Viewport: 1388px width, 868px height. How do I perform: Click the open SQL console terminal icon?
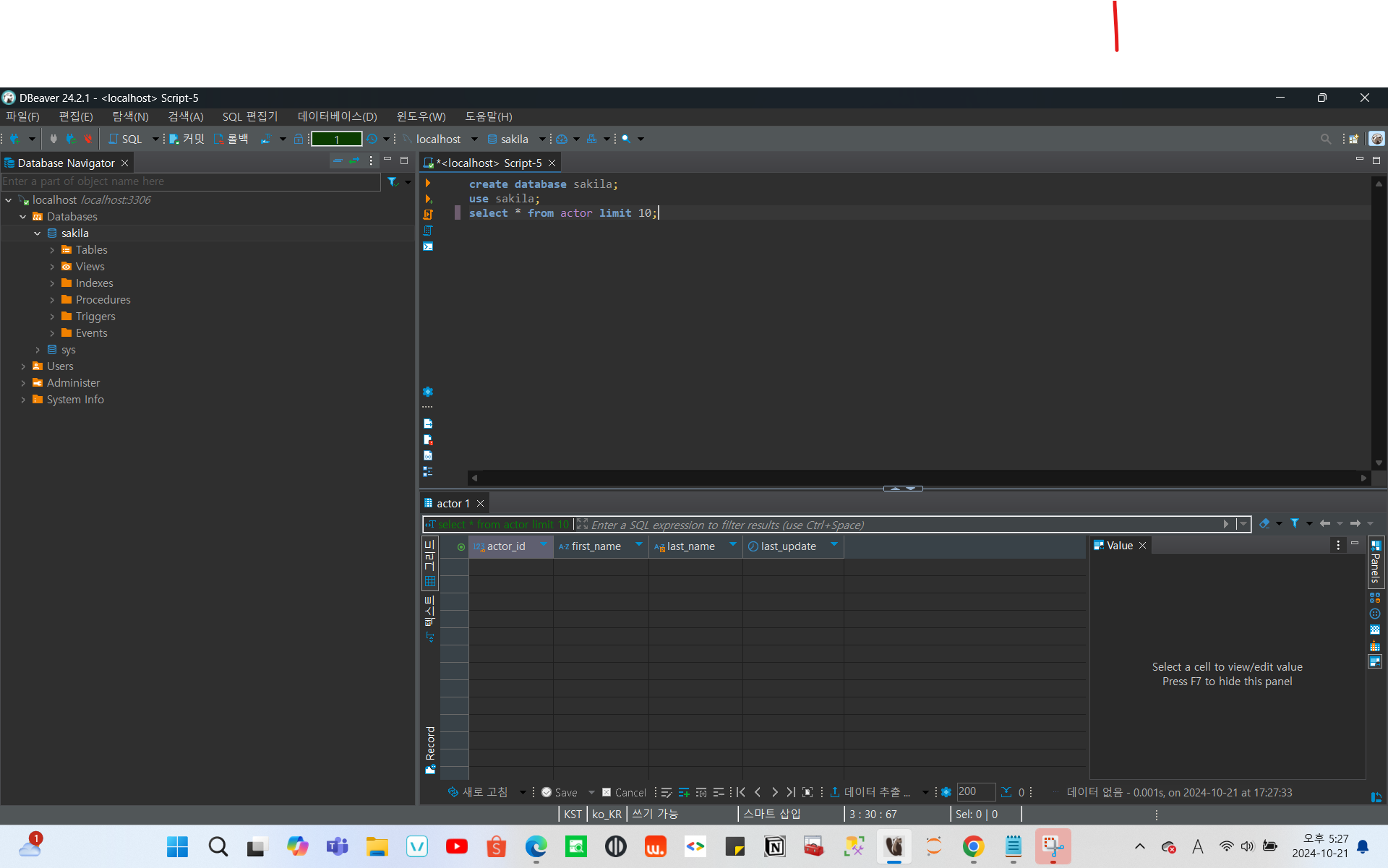(x=428, y=246)
